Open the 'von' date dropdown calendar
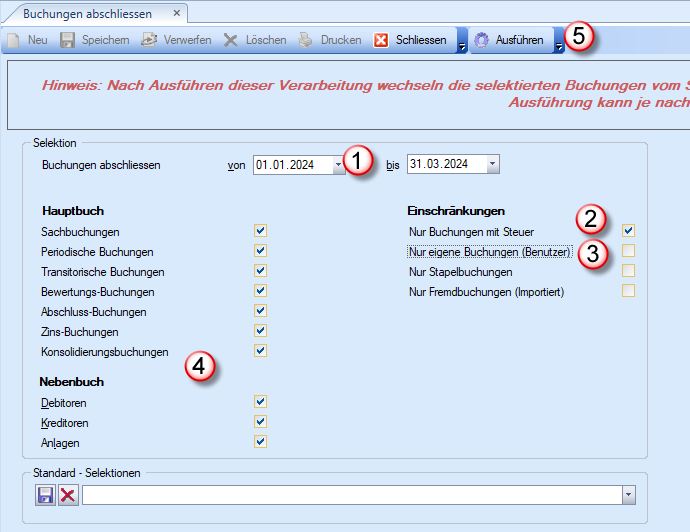690x532 pixels. click(x=338, y=164)
